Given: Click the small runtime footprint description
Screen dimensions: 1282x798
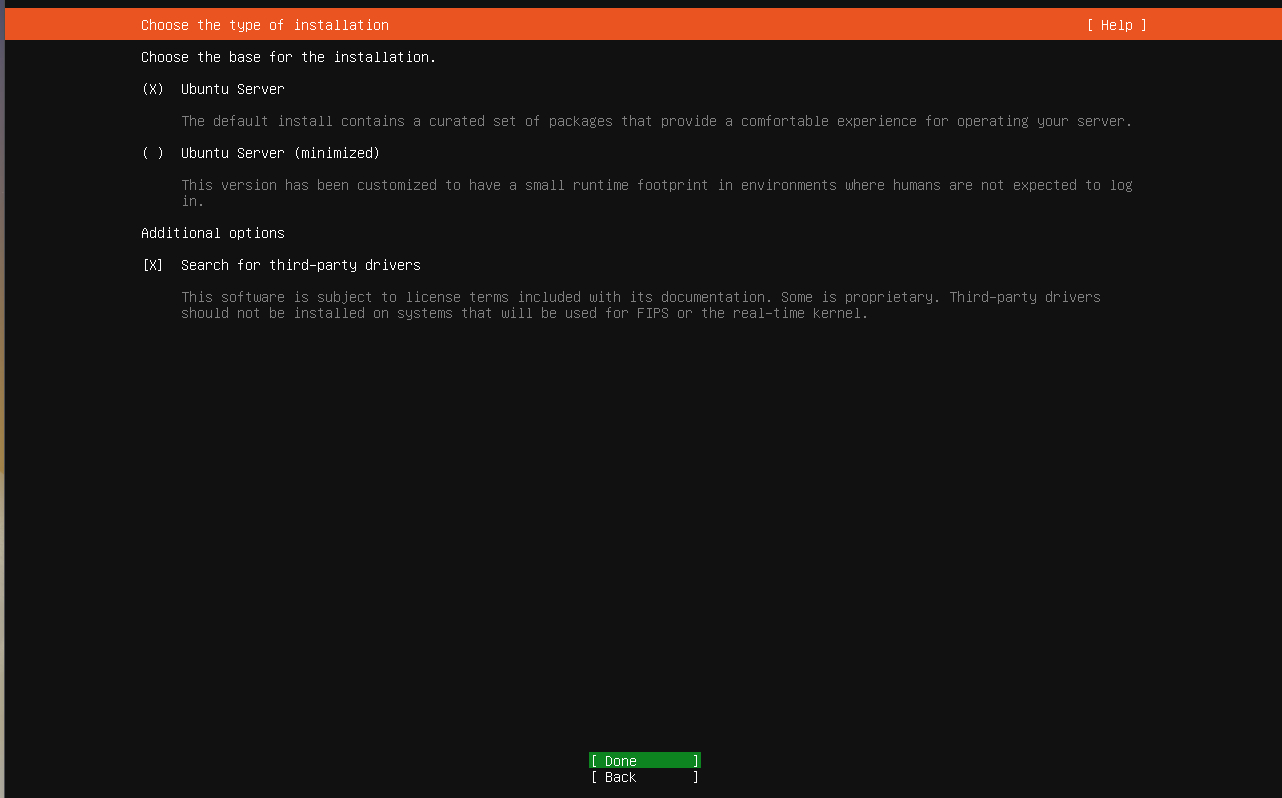Looking at the screenshot, I should coord(656,185).
